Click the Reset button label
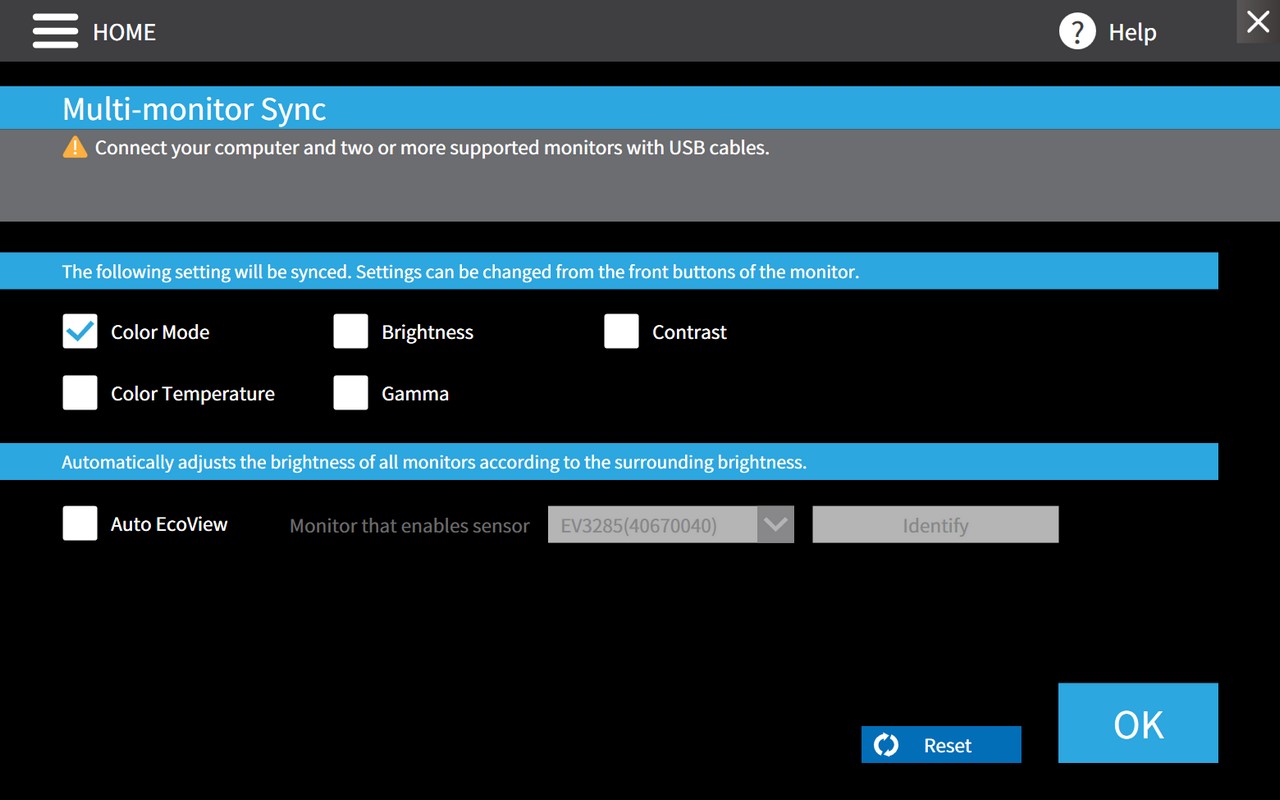Screen dimensions: 1280x800 pos(947,745)
